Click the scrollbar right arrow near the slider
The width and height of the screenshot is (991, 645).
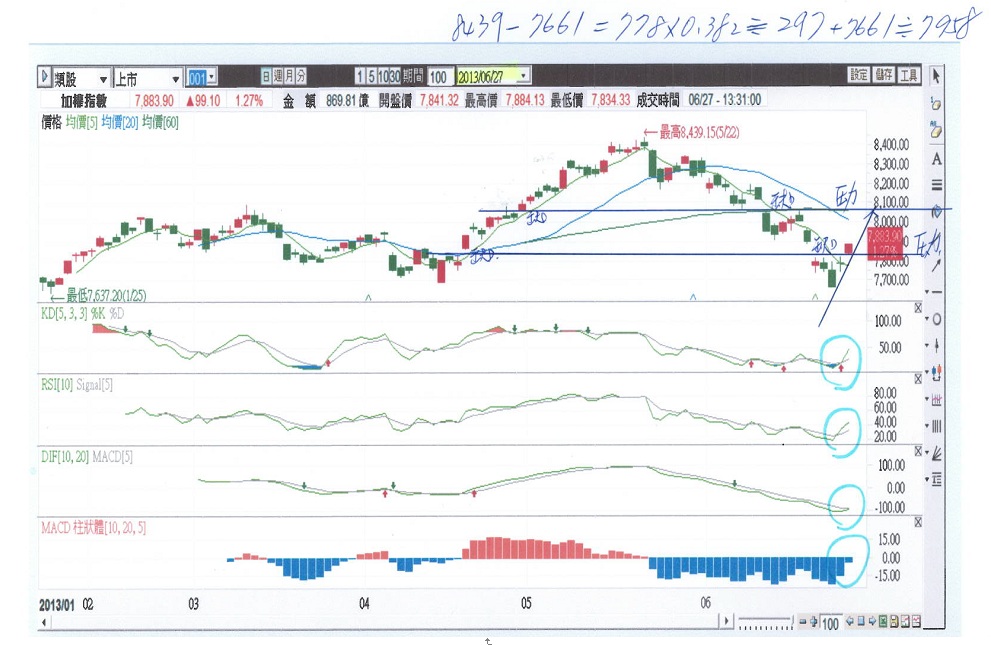pos(727,622)
